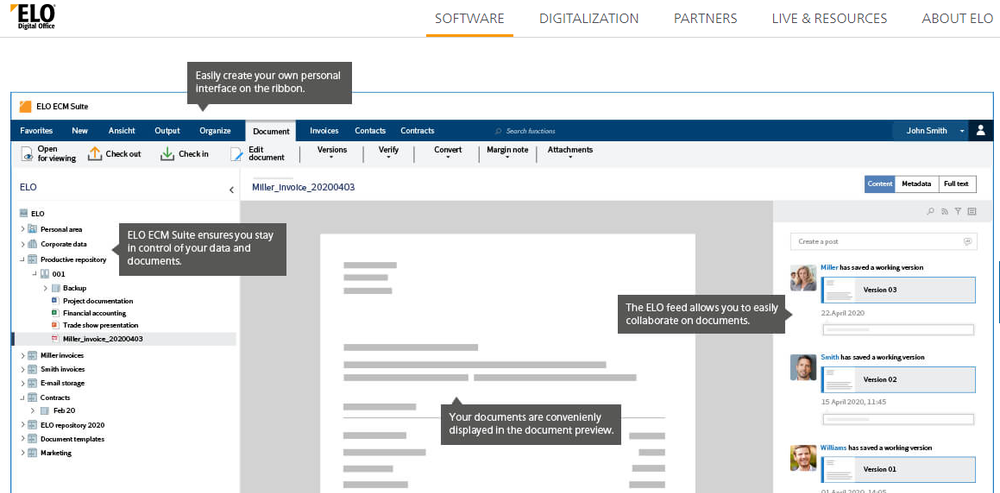The height and width of the screenshot is (493, 1000).
Task: Click the Project documentation file icon
Action: (55, 300)
